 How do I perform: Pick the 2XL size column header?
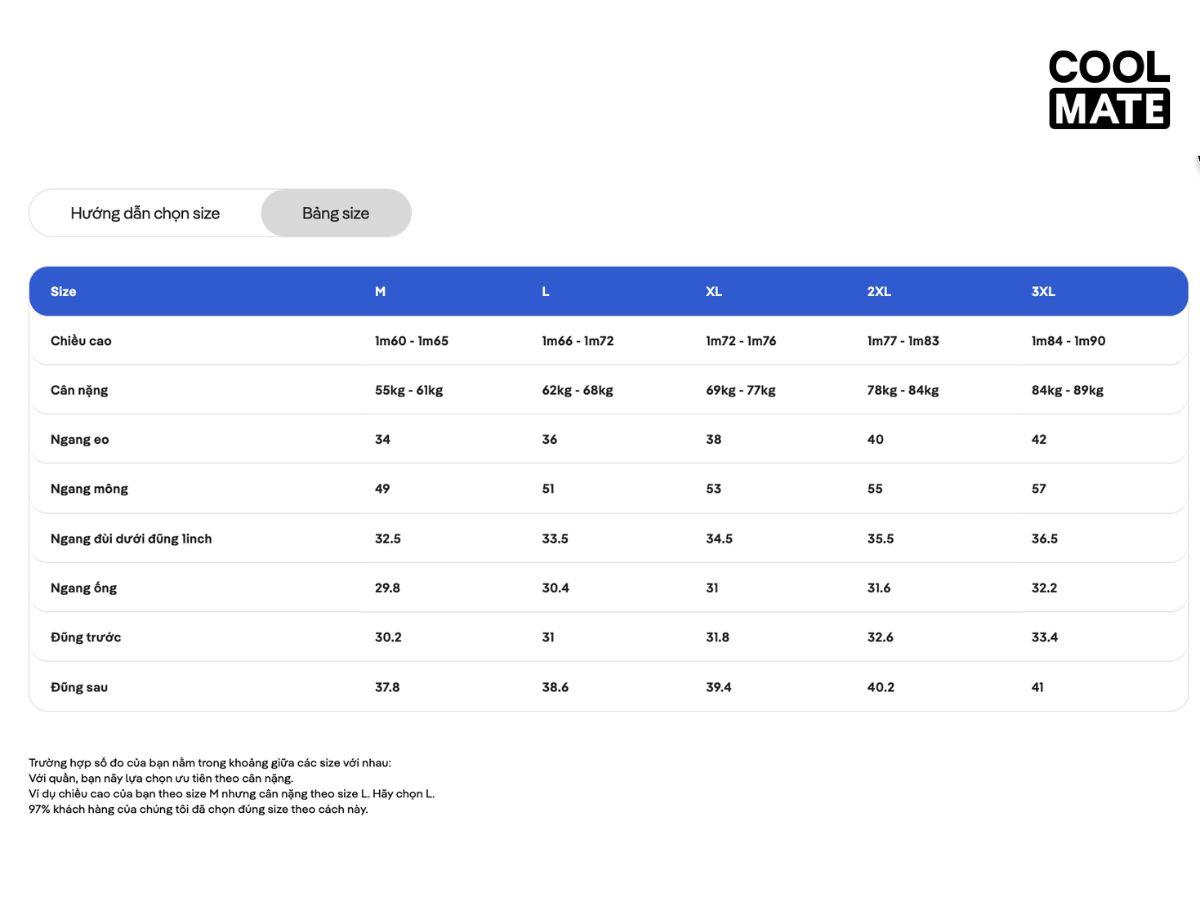(x=879, y=291)
